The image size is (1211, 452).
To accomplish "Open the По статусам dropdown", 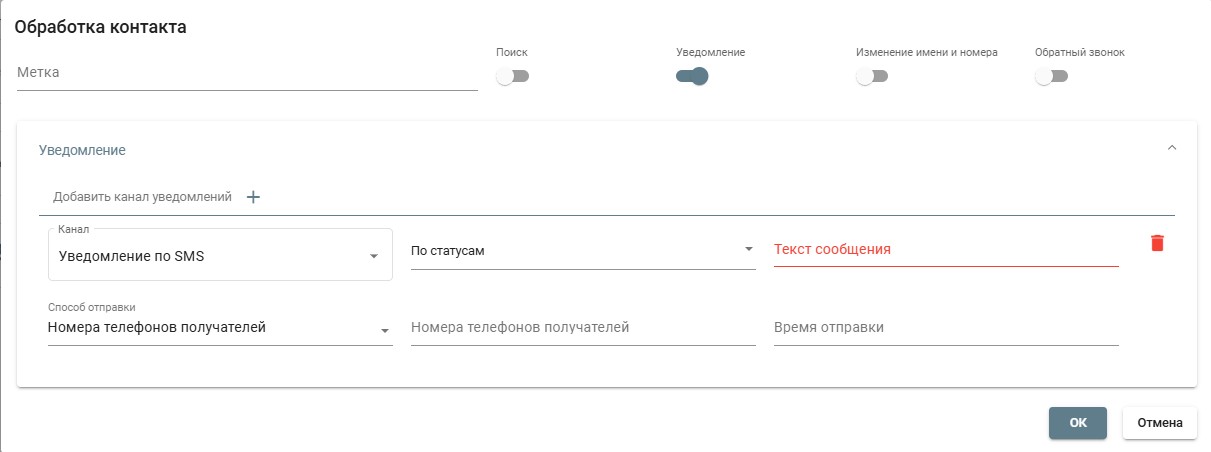I will (x=583, y=250).
